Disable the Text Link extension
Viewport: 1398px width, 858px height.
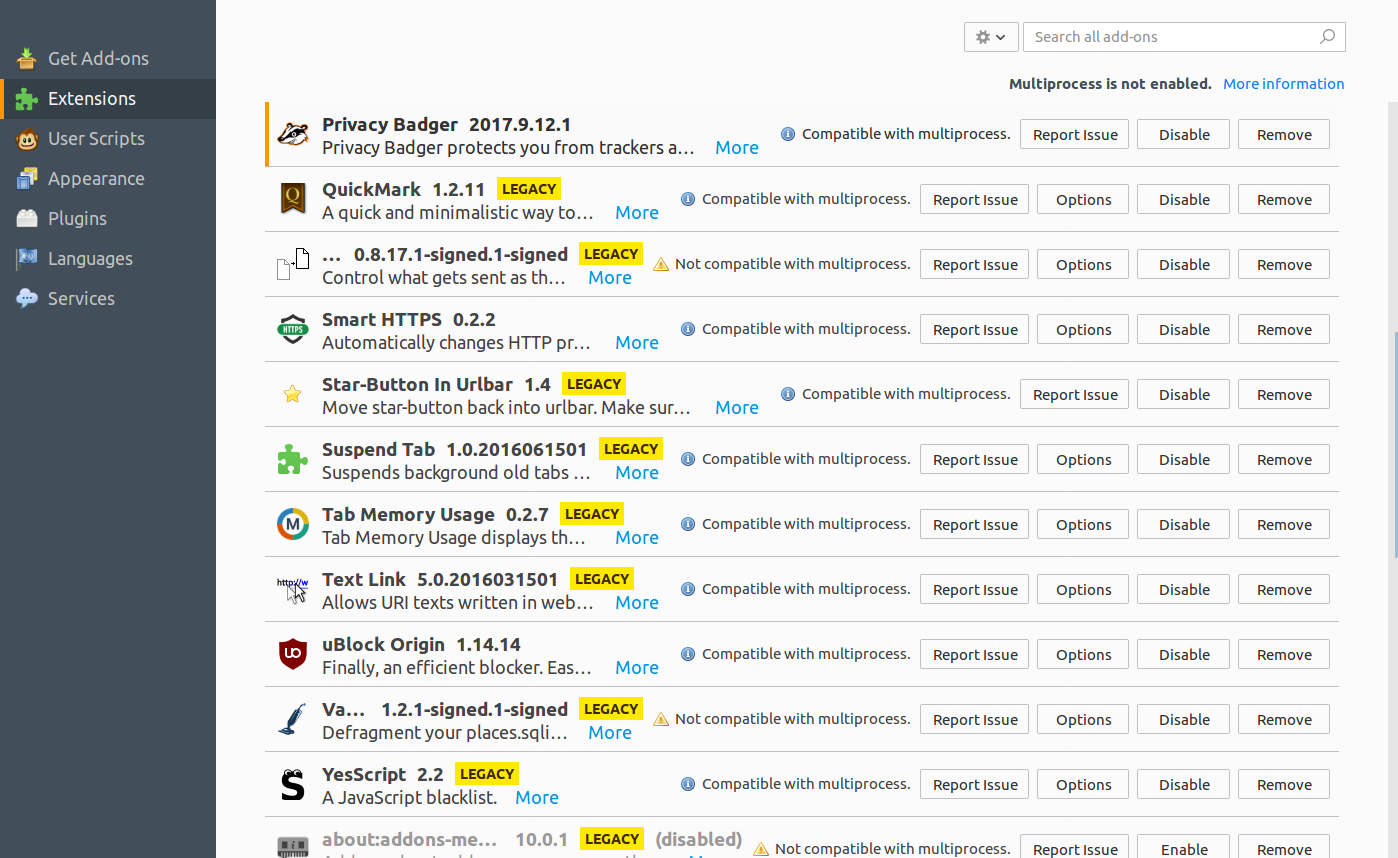(x=1184, y=590)
